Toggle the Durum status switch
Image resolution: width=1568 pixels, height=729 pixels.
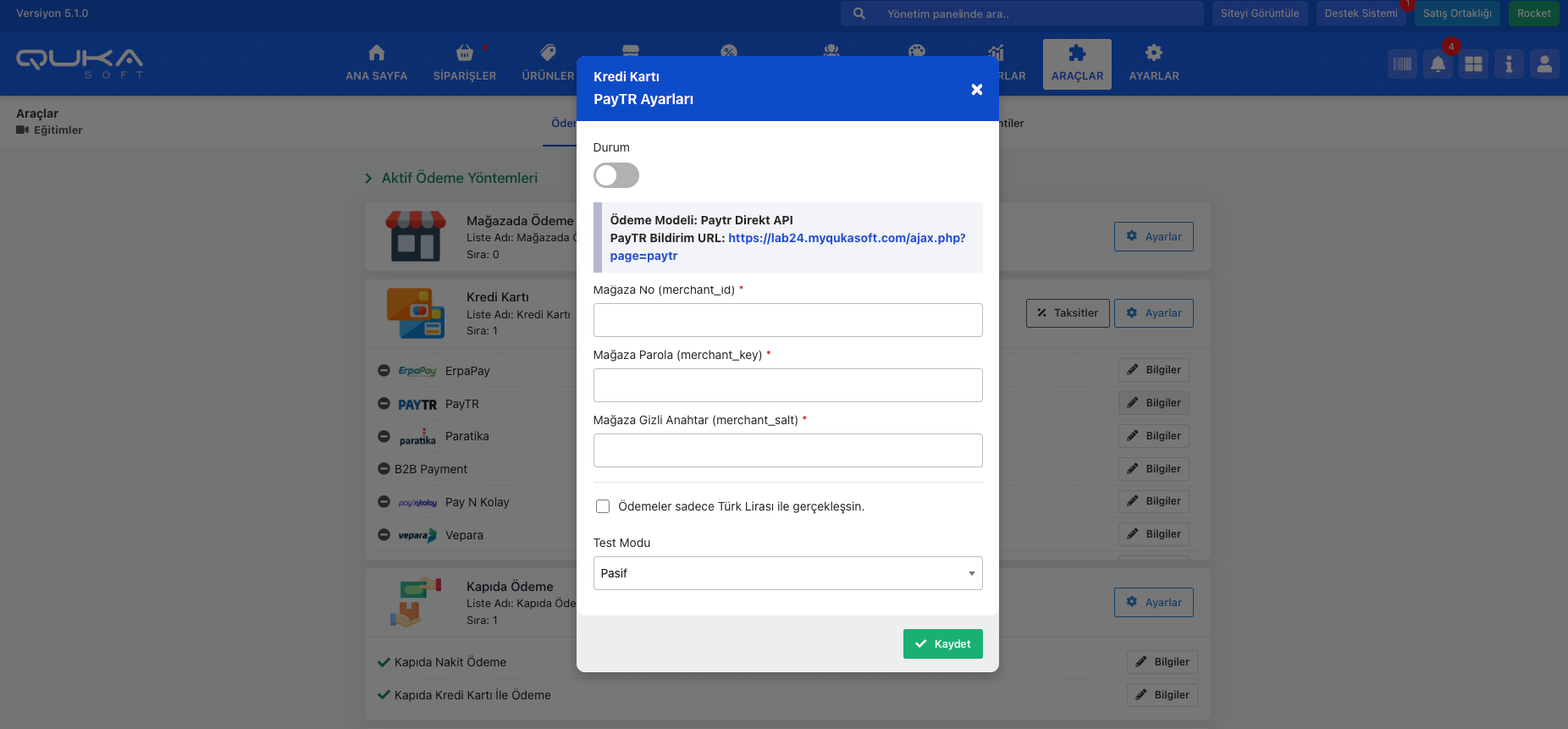616,175
